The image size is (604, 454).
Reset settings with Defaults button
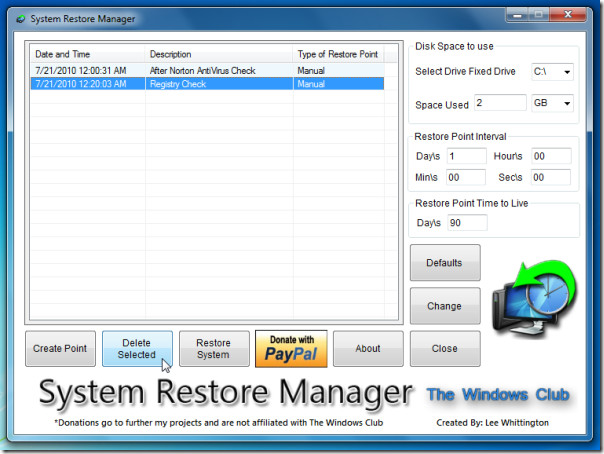[x=445, y=263]
